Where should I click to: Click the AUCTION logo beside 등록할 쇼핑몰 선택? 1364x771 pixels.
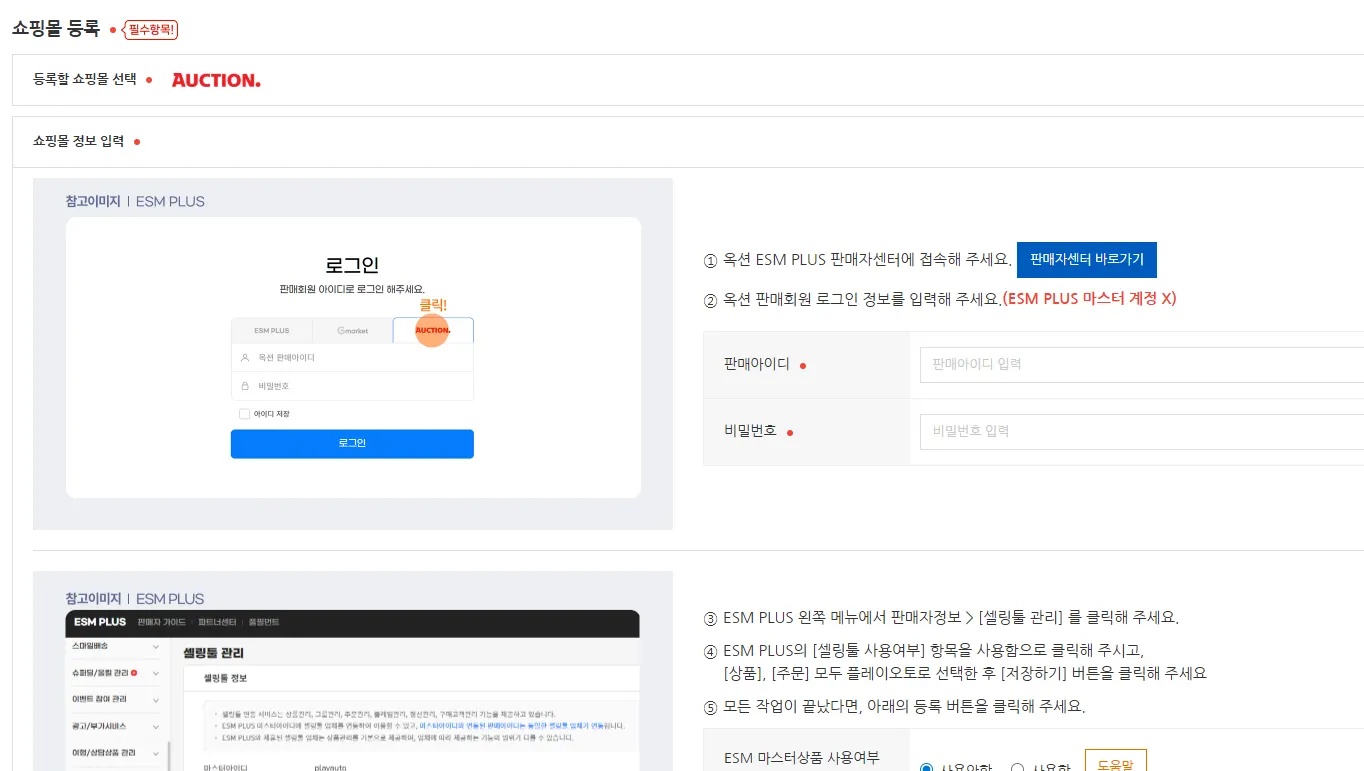click(x=216, y=80)
